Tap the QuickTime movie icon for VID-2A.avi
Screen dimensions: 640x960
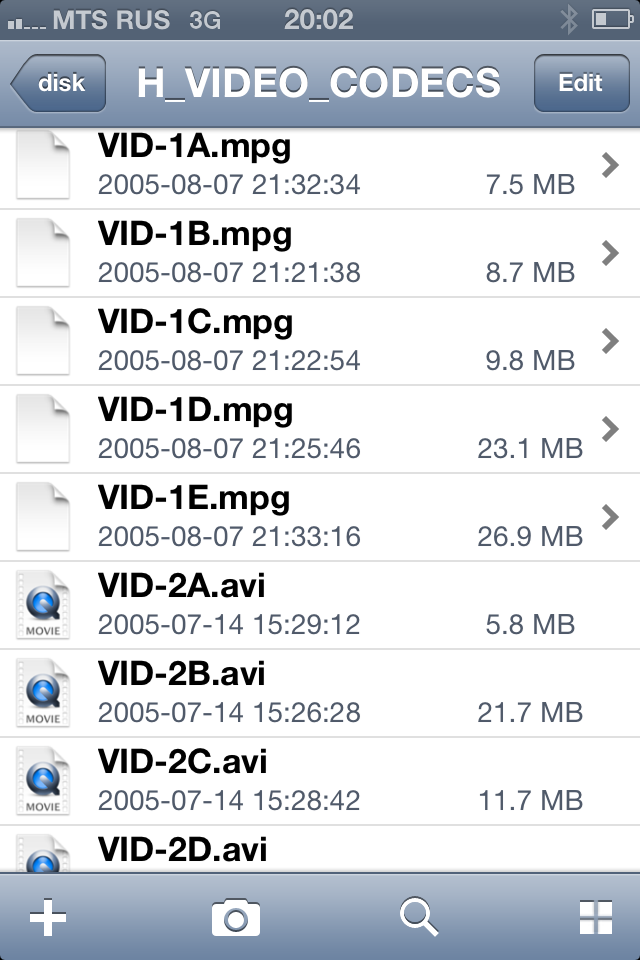tap(44, 605)
